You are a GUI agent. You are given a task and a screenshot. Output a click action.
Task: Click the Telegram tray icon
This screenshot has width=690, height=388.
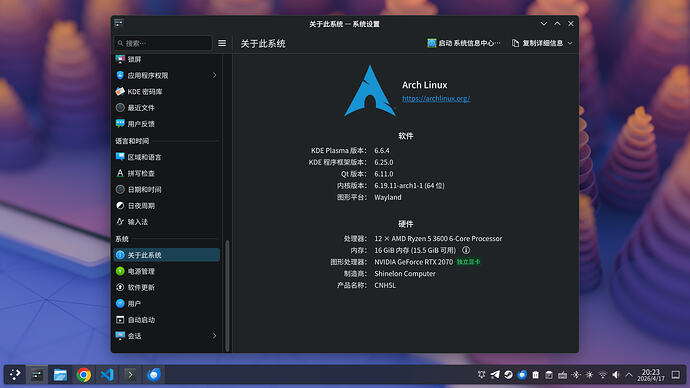click(495, 375)
